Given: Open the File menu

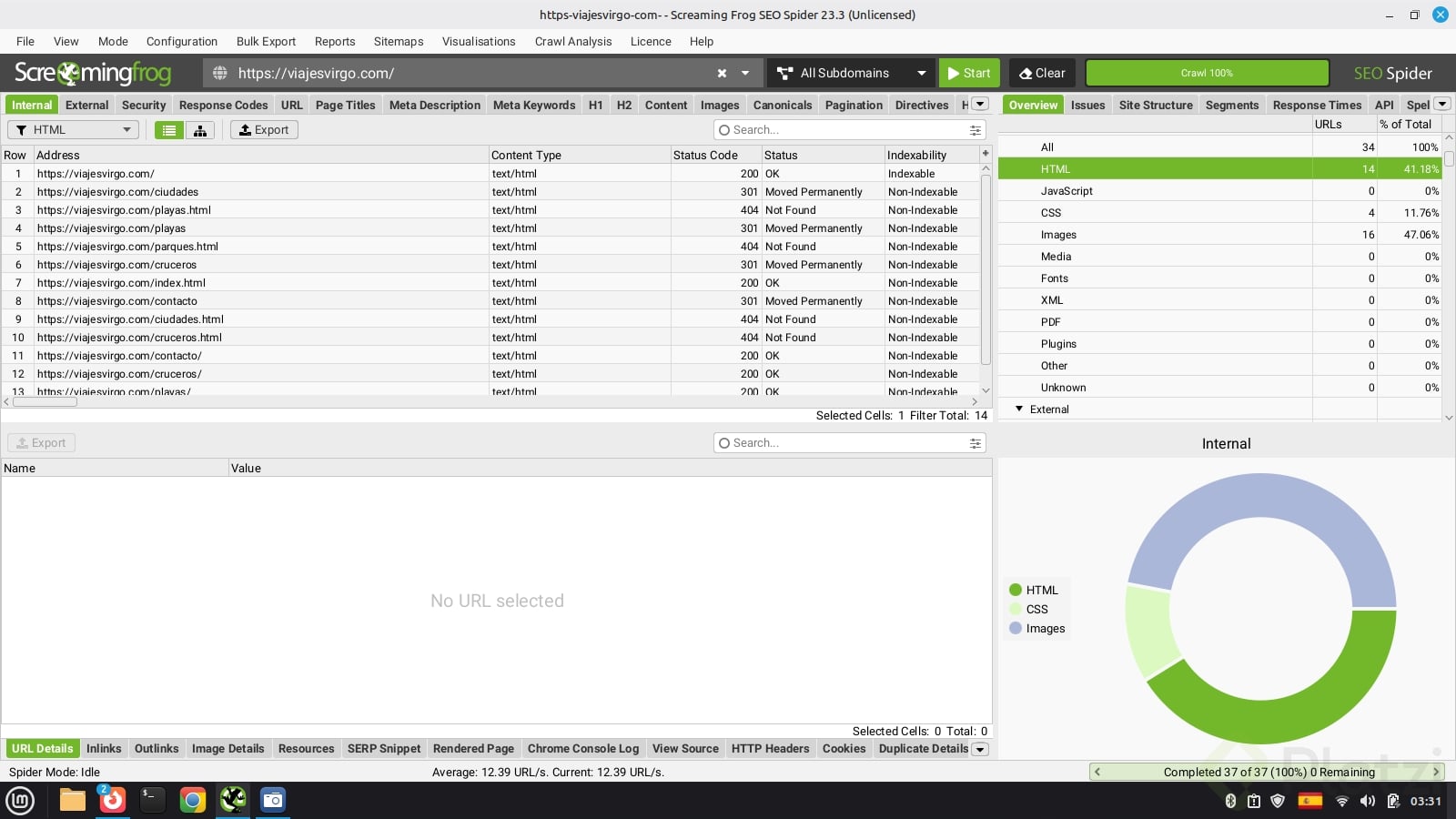Looking at the screenshot, I should pyautogui.click(x=25, y=41).
